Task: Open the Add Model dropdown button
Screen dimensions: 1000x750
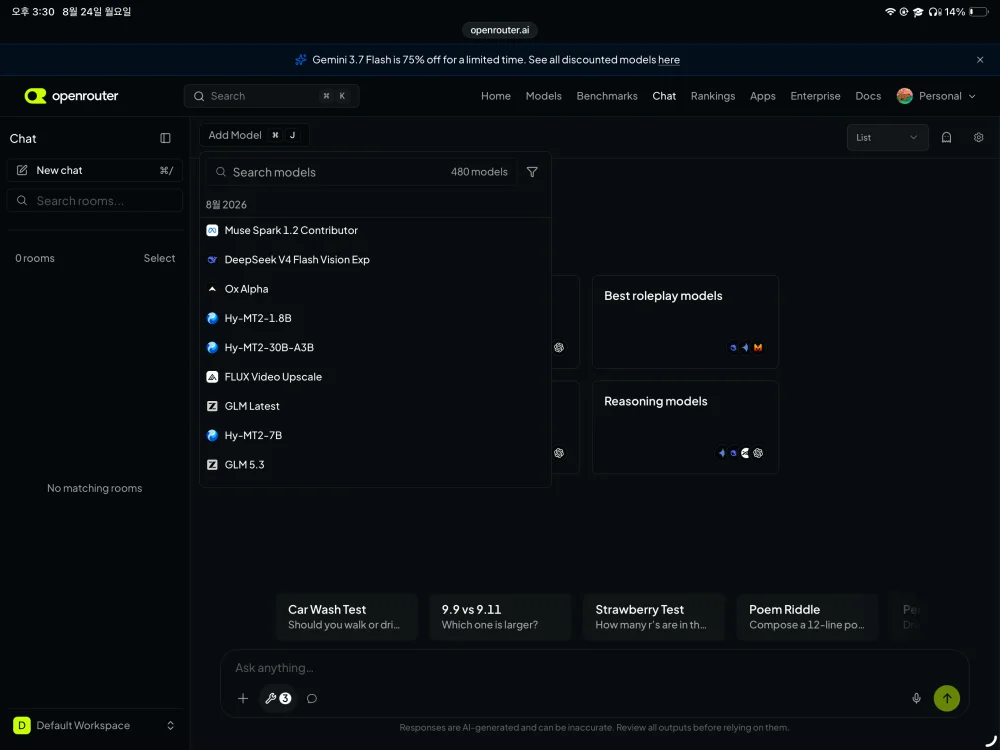Action: pyautogui.click(x=254, y=135)
